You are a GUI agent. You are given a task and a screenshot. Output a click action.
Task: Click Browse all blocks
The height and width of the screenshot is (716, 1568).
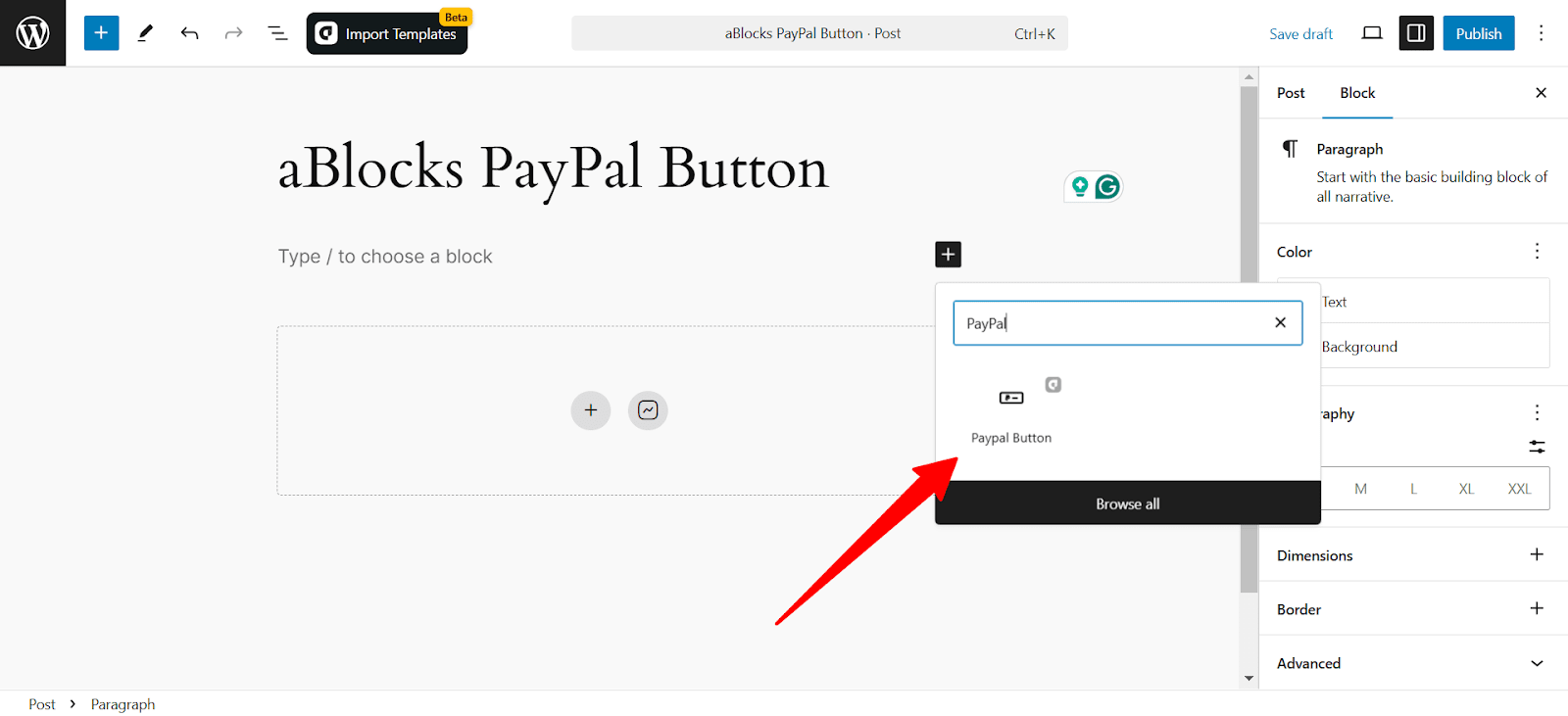(1128, 503)
